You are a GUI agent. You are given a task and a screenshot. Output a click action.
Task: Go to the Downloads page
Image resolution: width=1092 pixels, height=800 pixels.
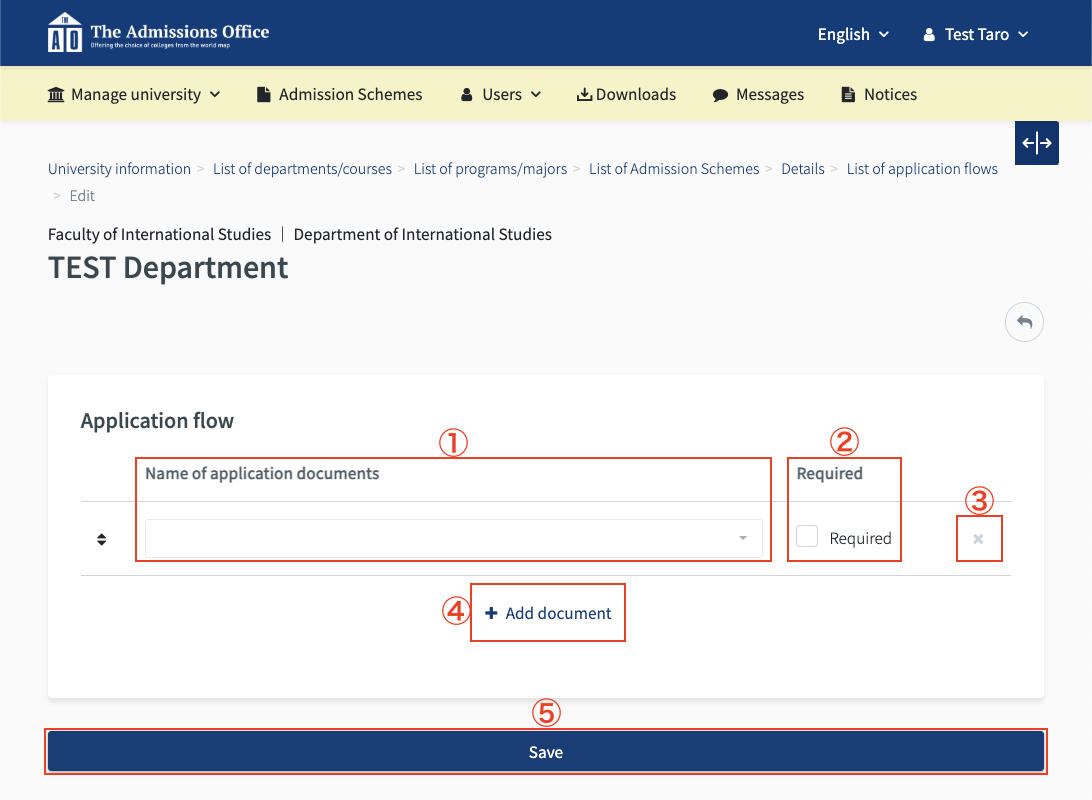point(626,94)
